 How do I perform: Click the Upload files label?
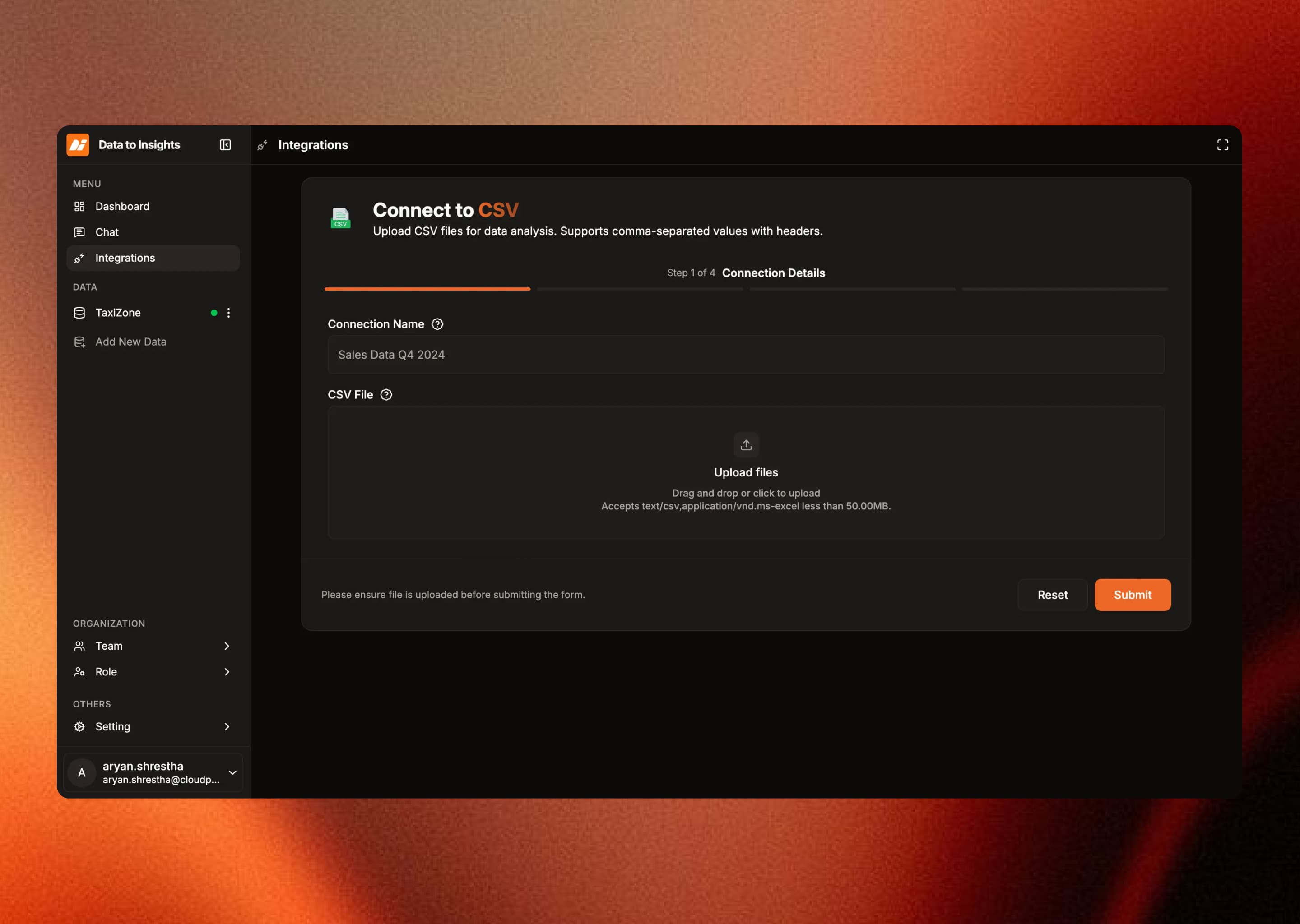coord(746,473)
